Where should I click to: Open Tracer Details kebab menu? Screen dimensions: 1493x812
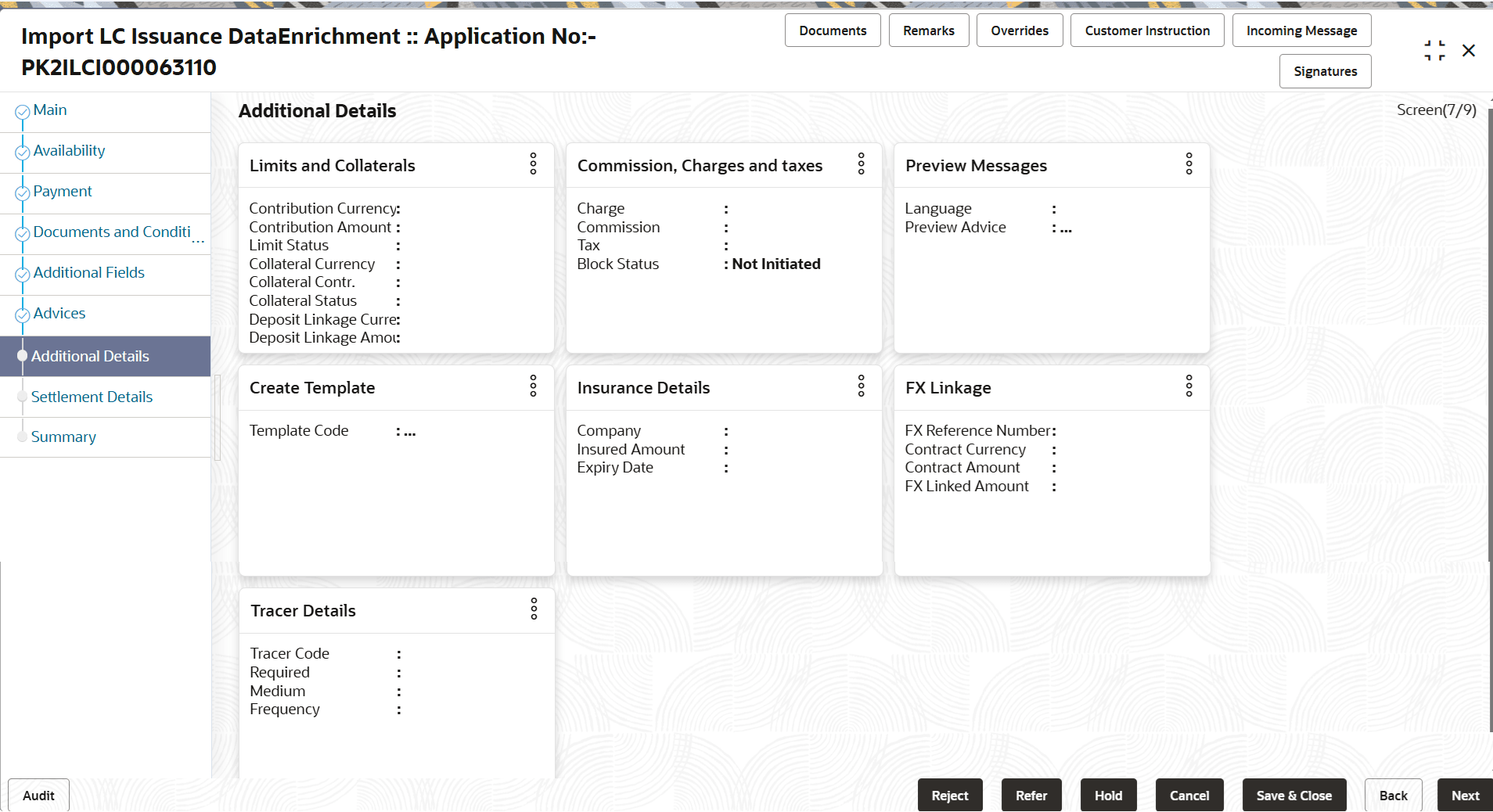tap(534, 609)
